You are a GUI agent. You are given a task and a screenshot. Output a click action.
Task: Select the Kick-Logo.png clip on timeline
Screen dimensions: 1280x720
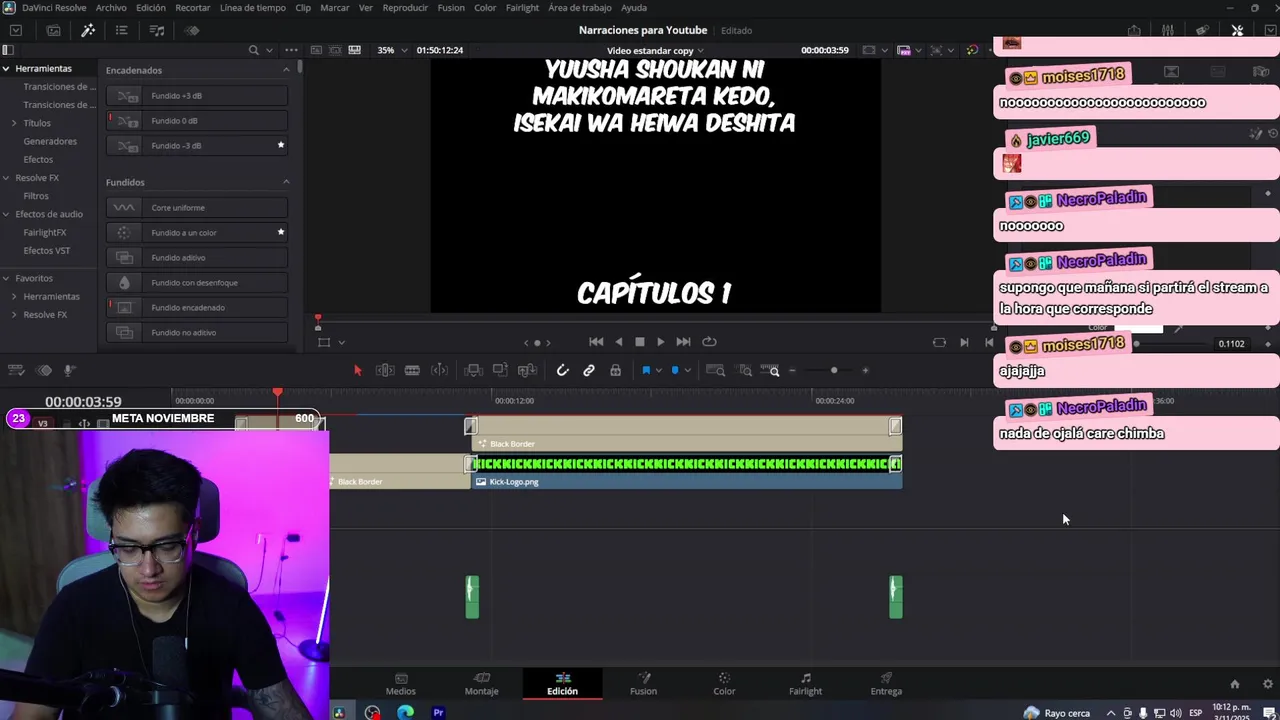[x=687, y=470]
